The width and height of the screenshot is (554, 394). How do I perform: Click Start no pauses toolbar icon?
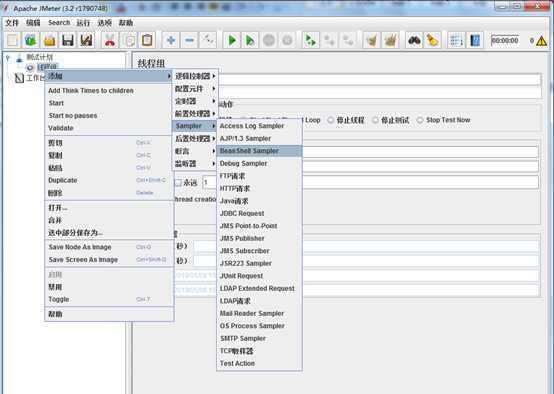point(250,40)
